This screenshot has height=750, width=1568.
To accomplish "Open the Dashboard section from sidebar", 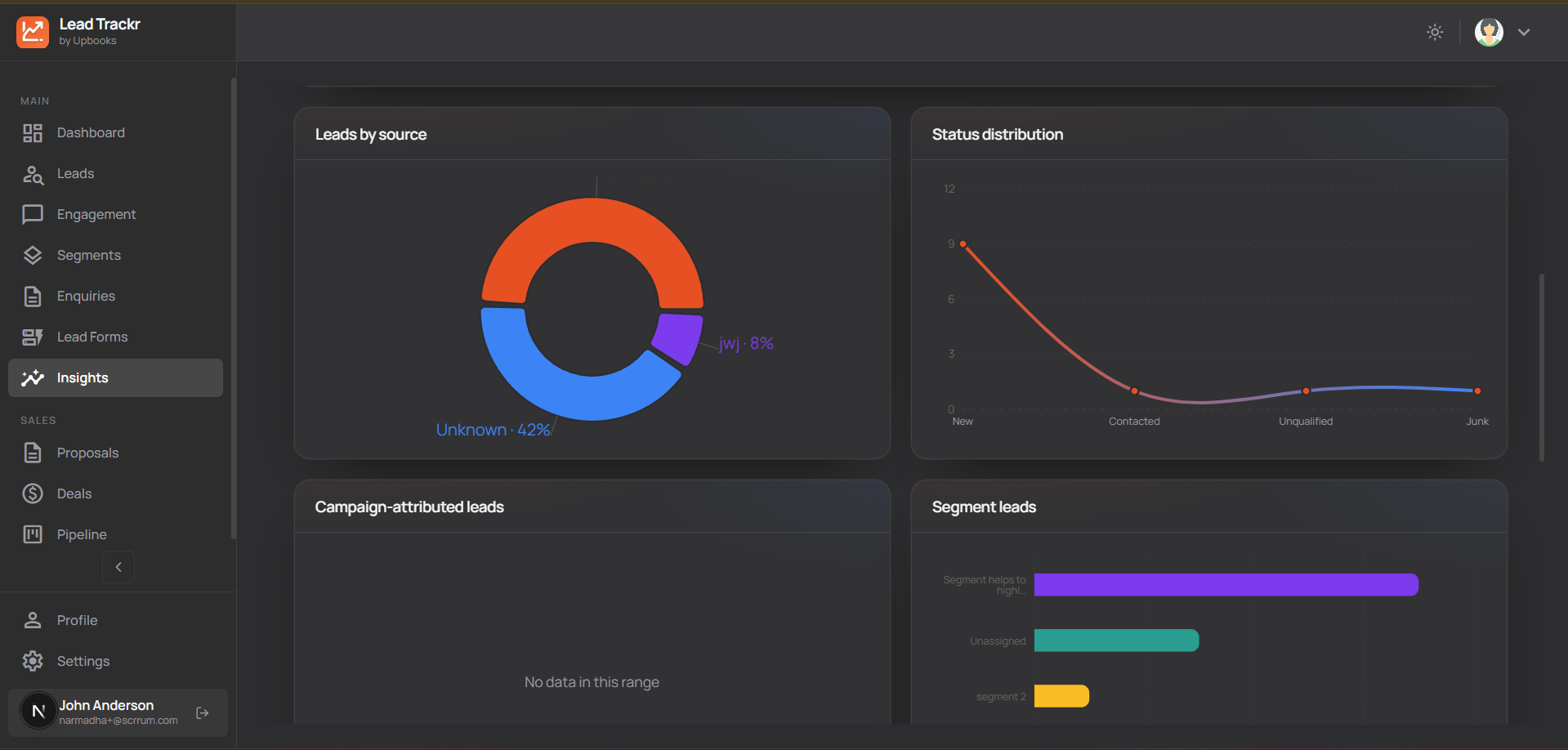I will point(33,132).
